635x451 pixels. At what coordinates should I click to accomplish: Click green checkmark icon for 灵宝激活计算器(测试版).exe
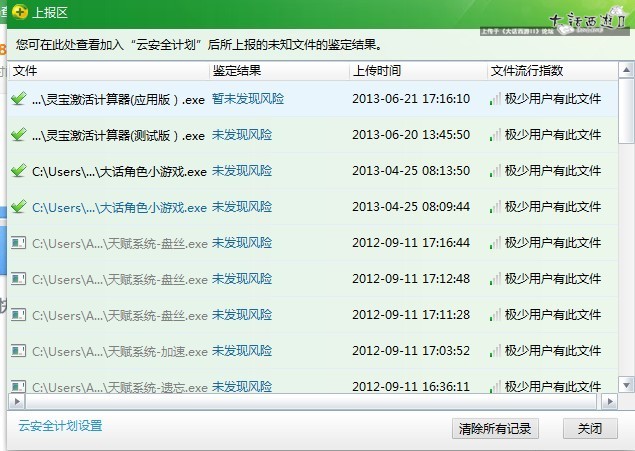pyautogui.click(x=19, y=134)
